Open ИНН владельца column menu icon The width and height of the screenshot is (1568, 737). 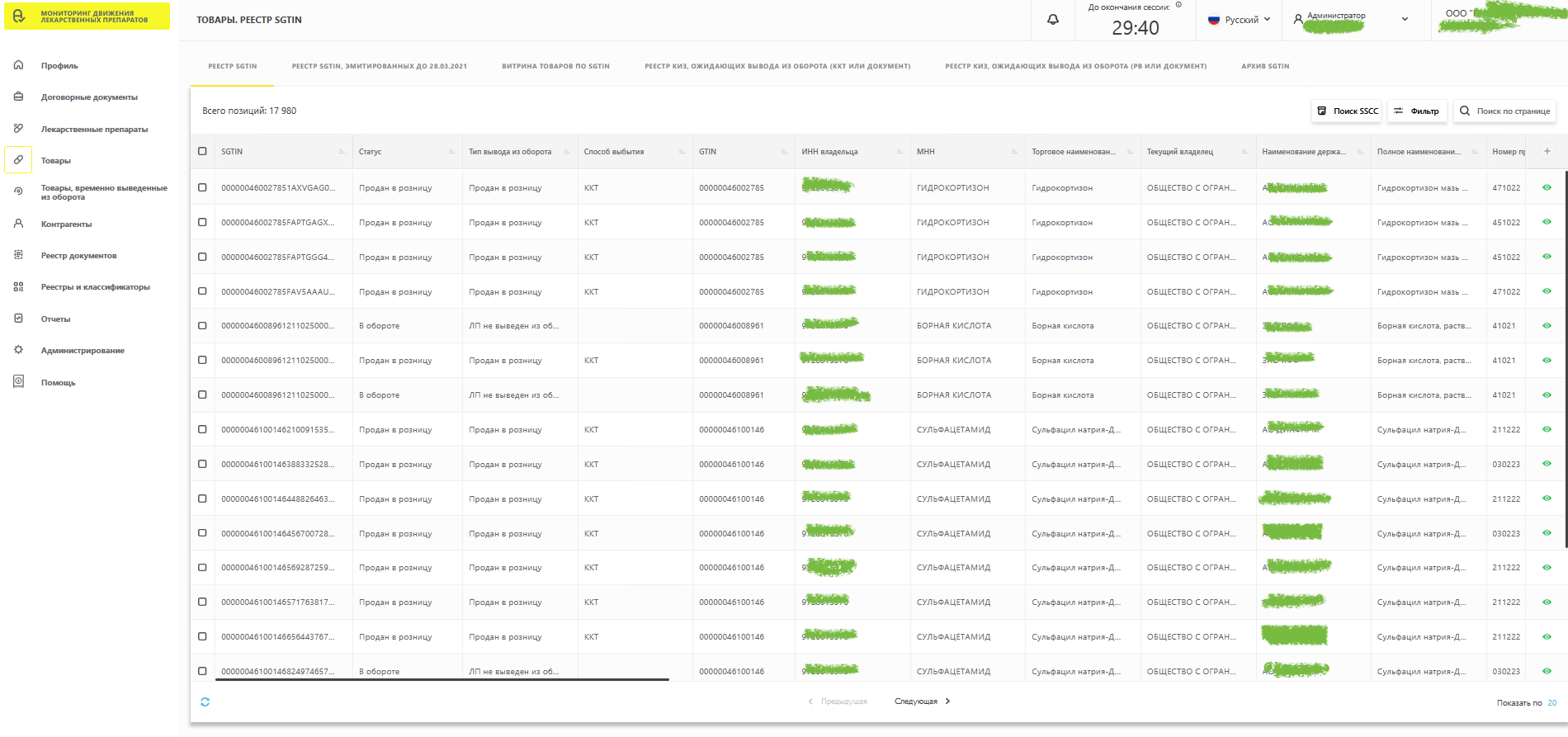pyautogui.click(x=900, y=152)
